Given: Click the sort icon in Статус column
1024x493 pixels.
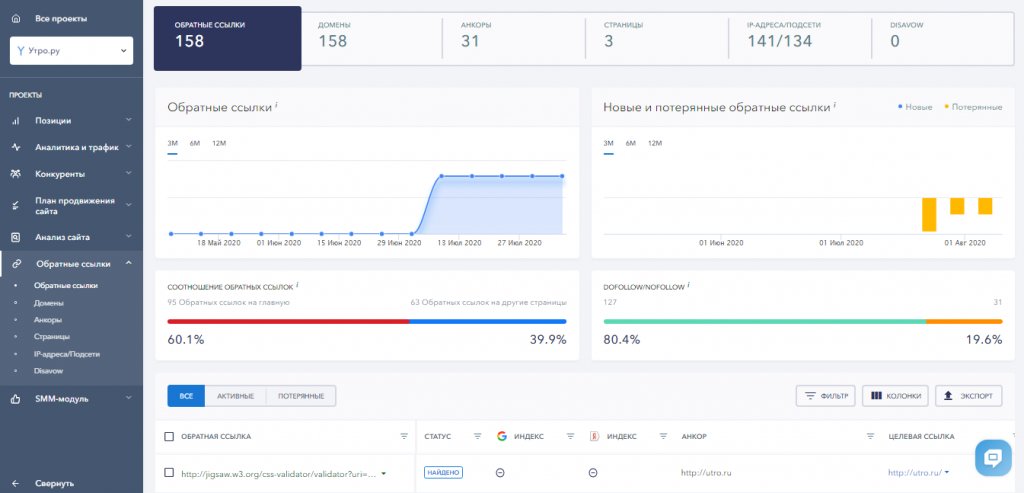Looking at the screenshot, I should pyautogui.click(x=477, y=437).
